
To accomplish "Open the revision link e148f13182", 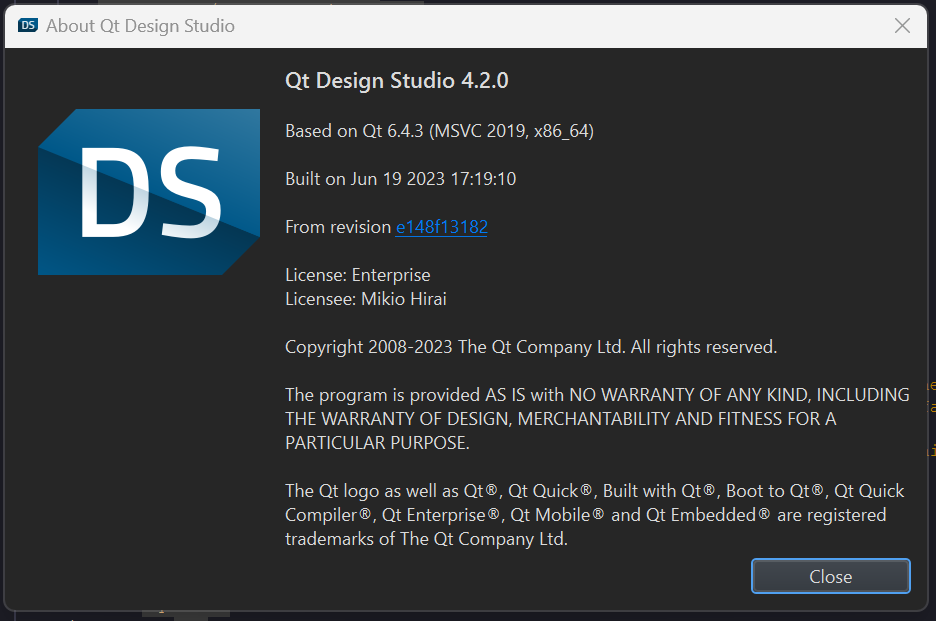I will pyautogui.click(x=442, y=227).
